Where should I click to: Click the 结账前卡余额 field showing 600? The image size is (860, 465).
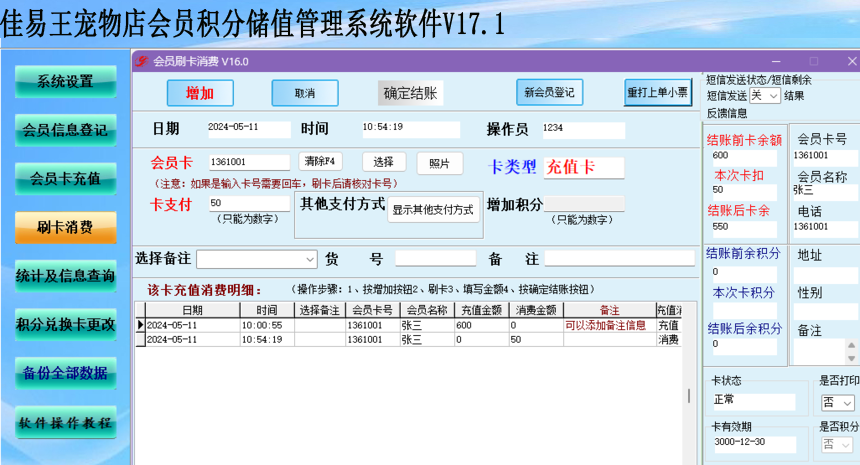(744, 157)
